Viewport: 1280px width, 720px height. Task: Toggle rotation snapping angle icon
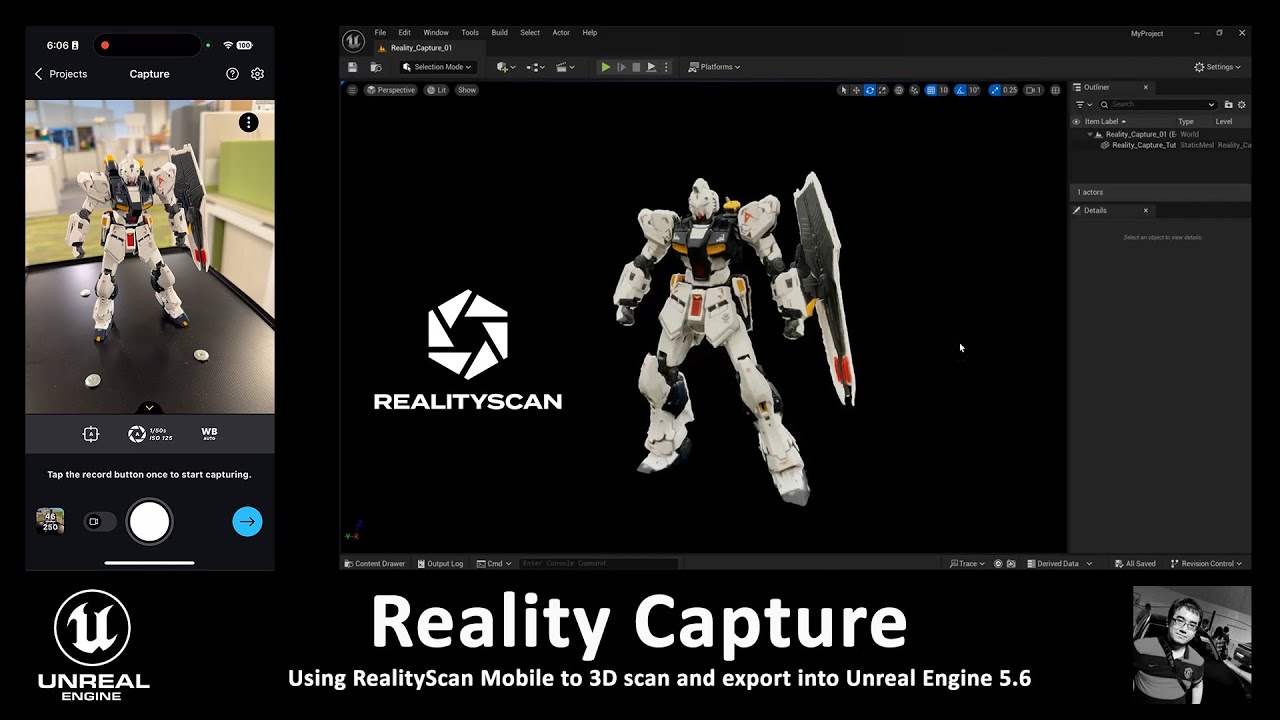coord(961,90)
